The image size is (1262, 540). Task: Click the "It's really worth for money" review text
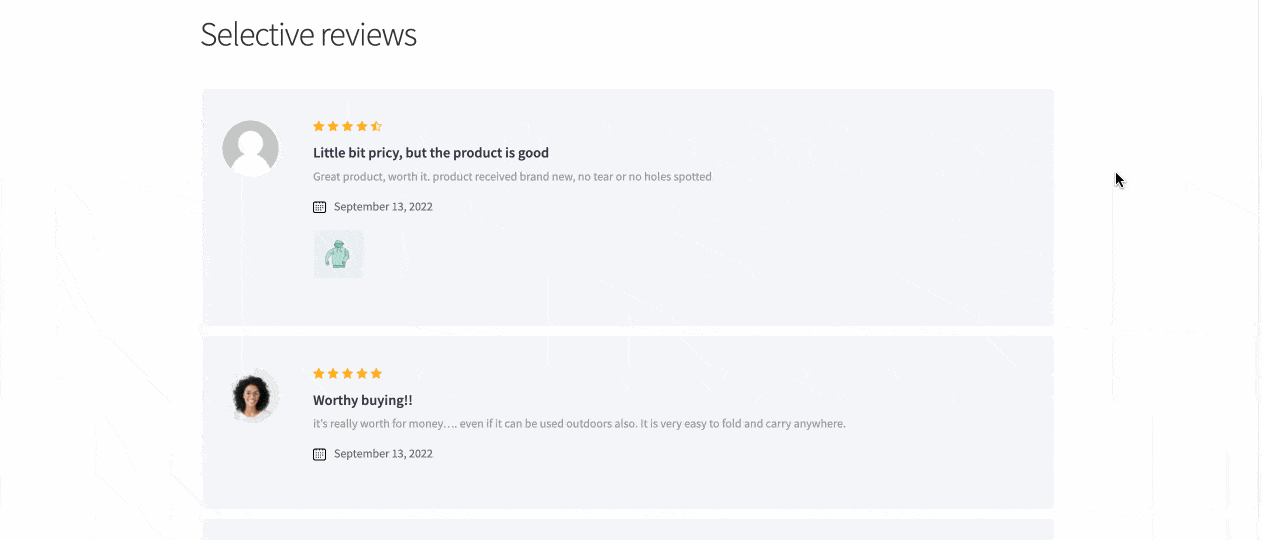coord(579,424)
